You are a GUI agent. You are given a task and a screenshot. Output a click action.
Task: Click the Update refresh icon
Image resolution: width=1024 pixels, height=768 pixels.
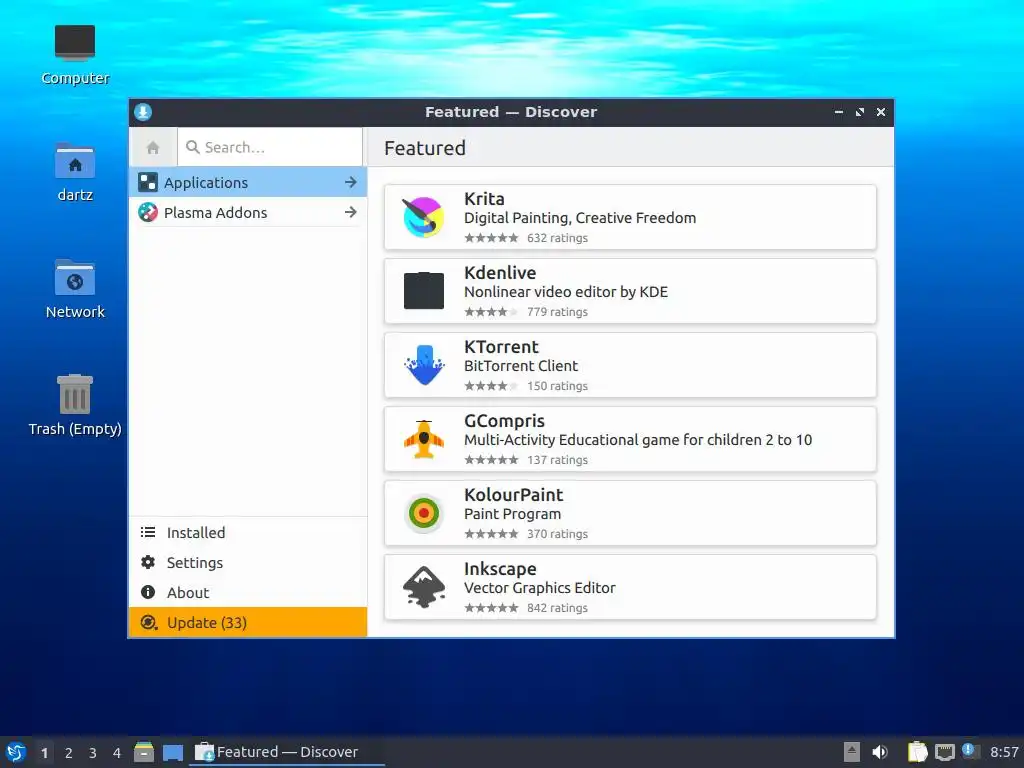(148, 622)
